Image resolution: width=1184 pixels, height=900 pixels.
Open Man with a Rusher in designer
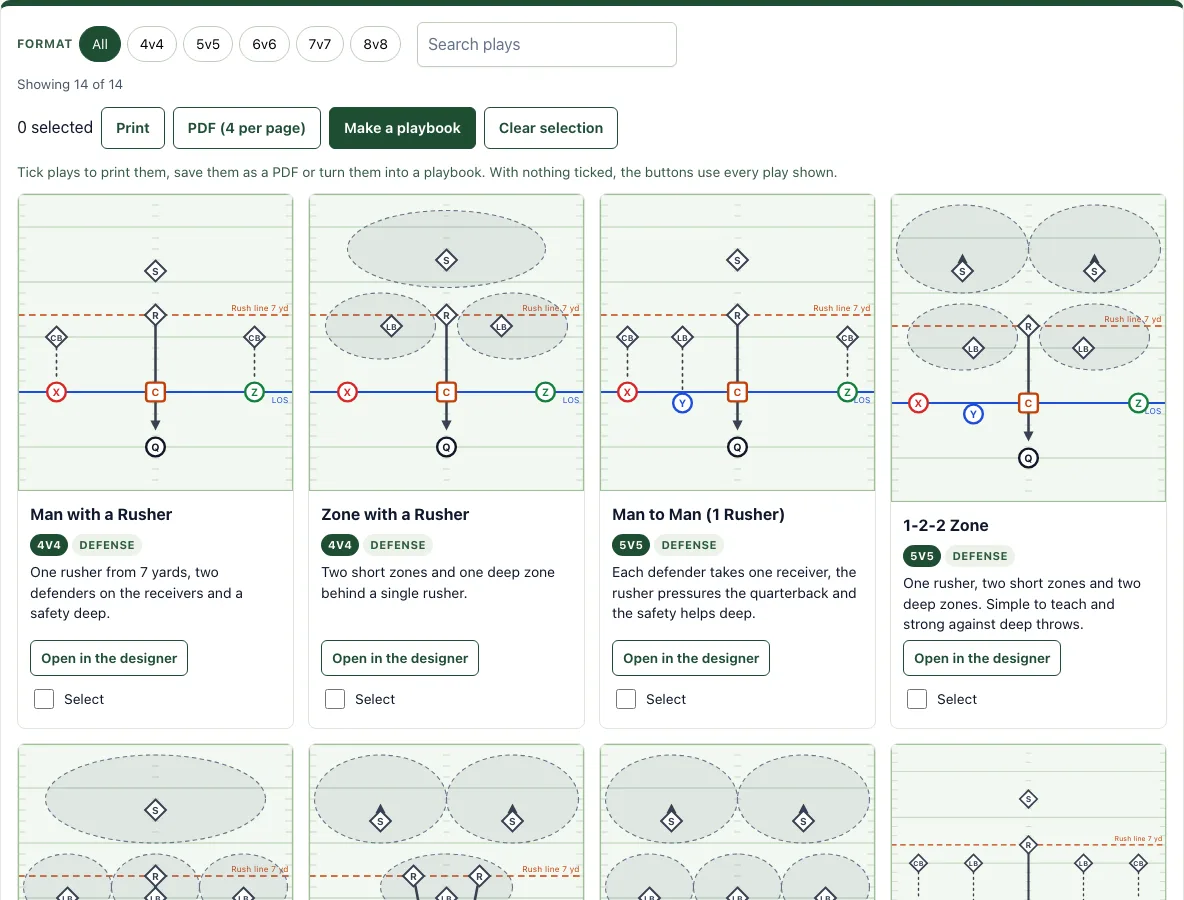pyautogui.click(x=109, y=658)
